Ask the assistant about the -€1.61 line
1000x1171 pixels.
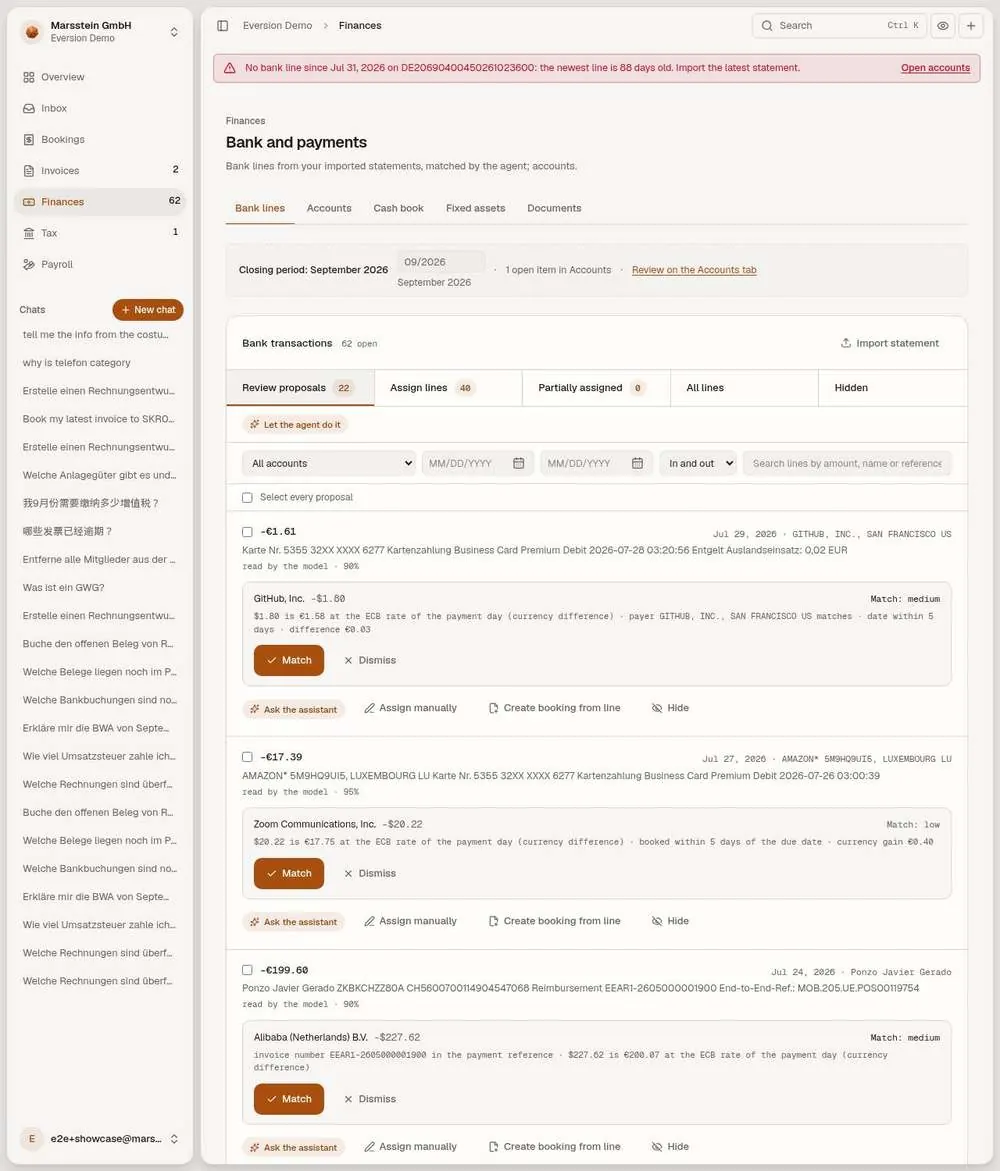(294, 709)
